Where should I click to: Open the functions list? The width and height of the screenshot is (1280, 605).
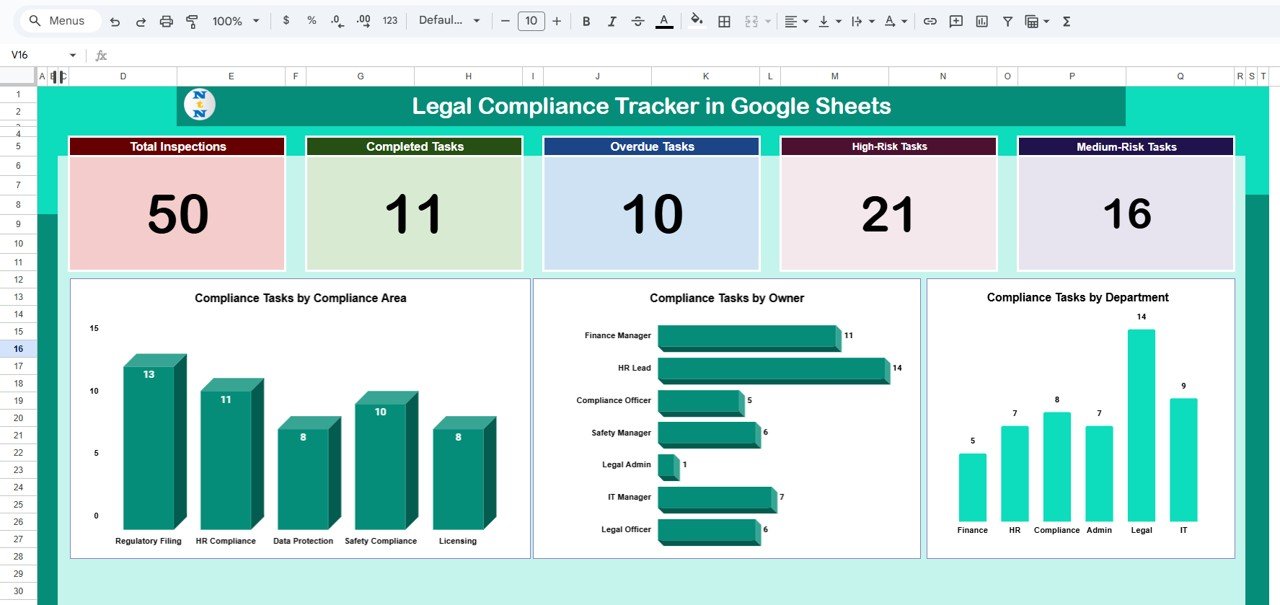(1066, 20)
